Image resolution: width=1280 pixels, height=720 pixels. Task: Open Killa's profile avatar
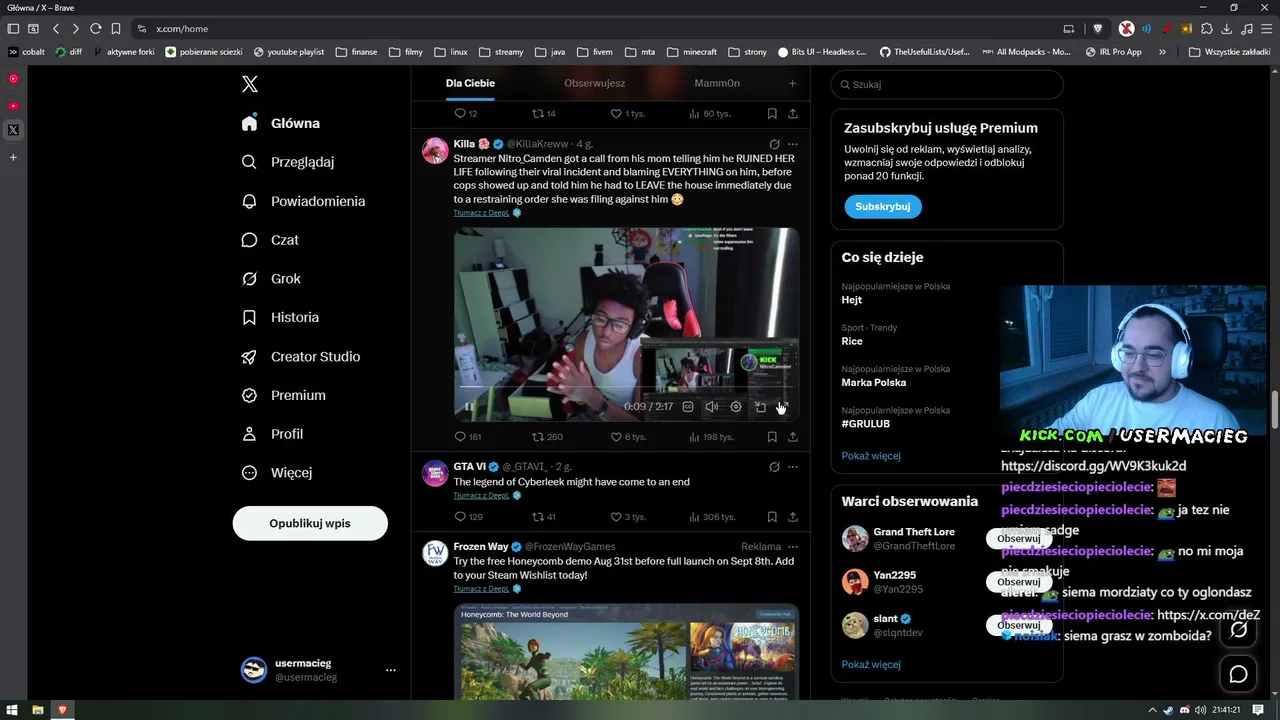(435, 151)
